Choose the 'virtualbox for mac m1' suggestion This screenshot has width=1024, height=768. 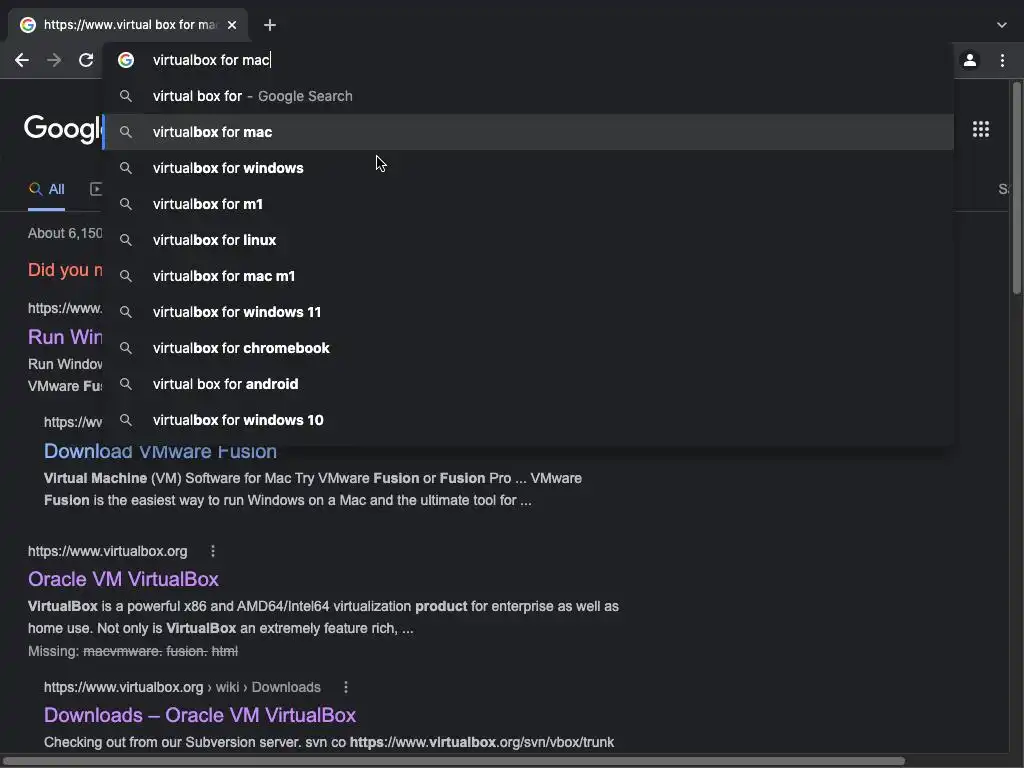[x=529, y=276]
